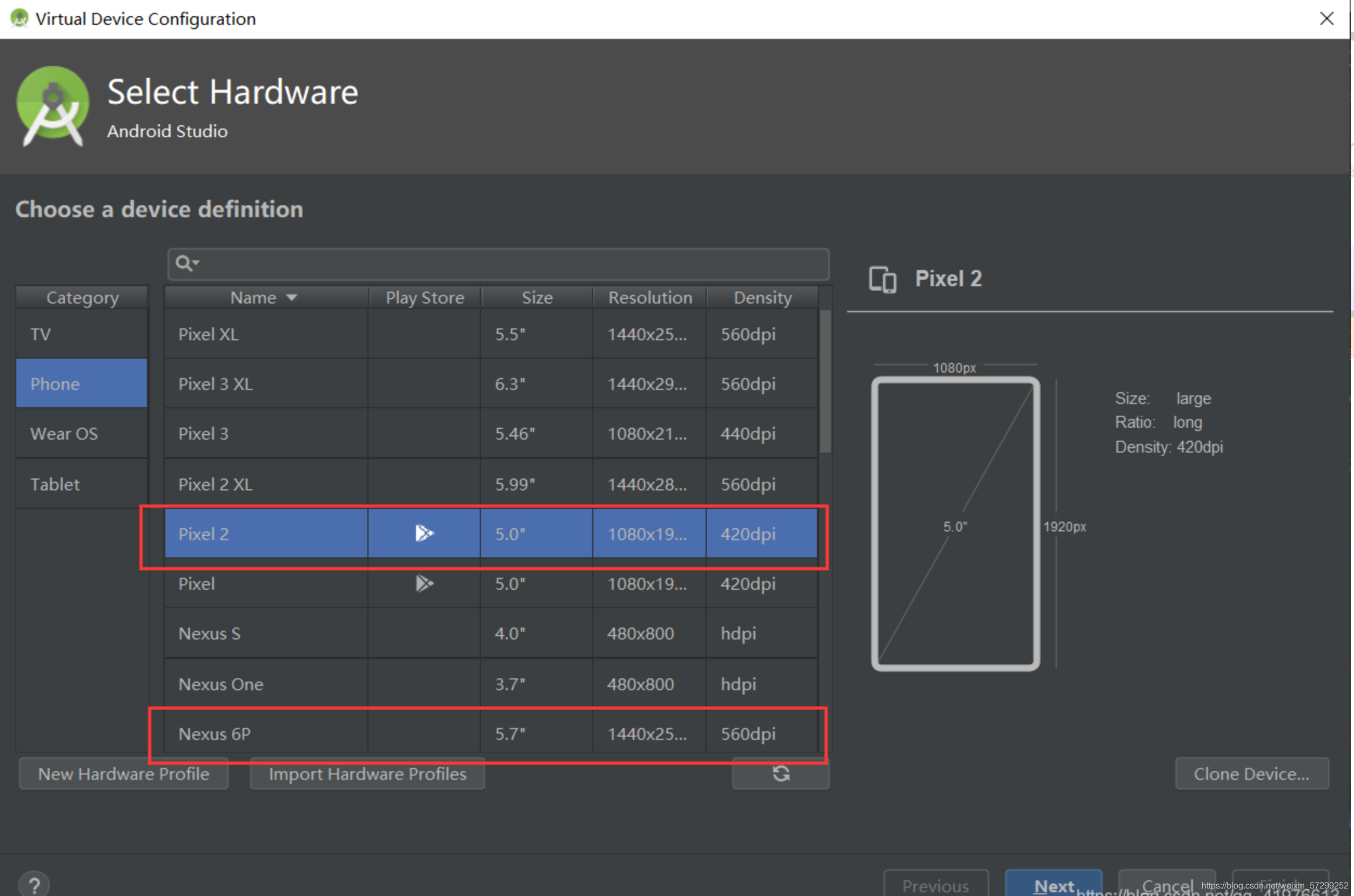Screen dimensions: 1354x896
Task: Sort by the Density column header
Action: [x=762, y=297]
